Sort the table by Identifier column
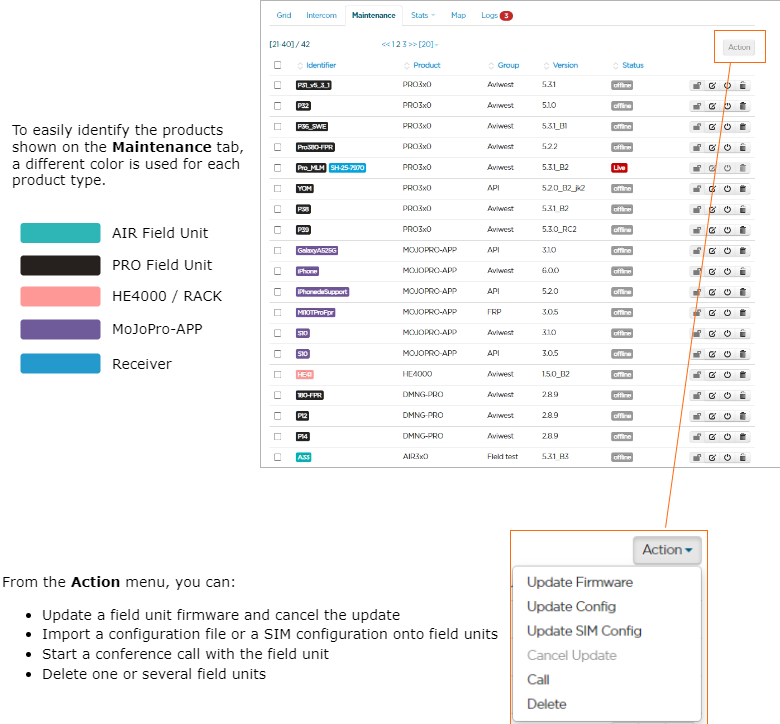 [320, 65]
